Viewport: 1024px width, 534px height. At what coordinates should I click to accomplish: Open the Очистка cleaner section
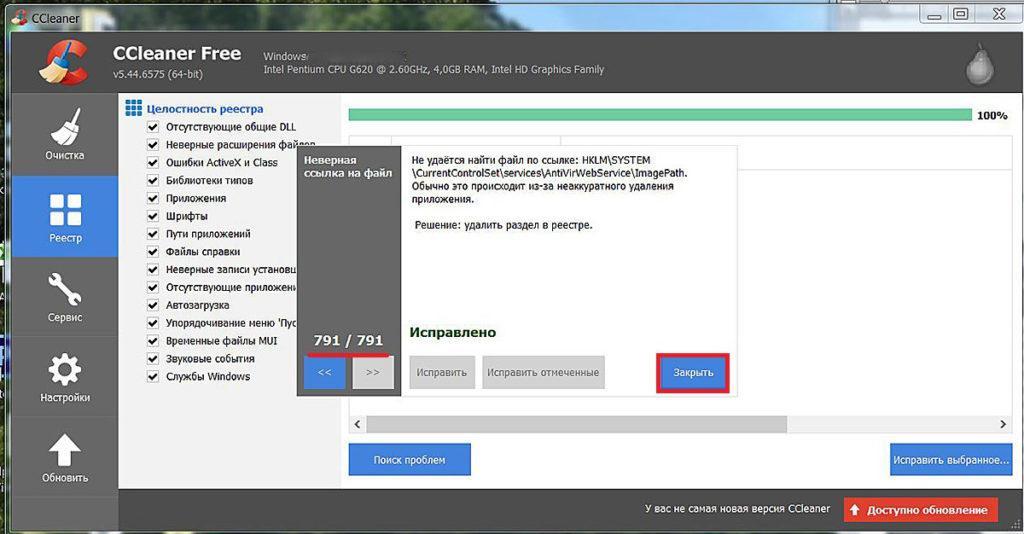click(65, 134)
